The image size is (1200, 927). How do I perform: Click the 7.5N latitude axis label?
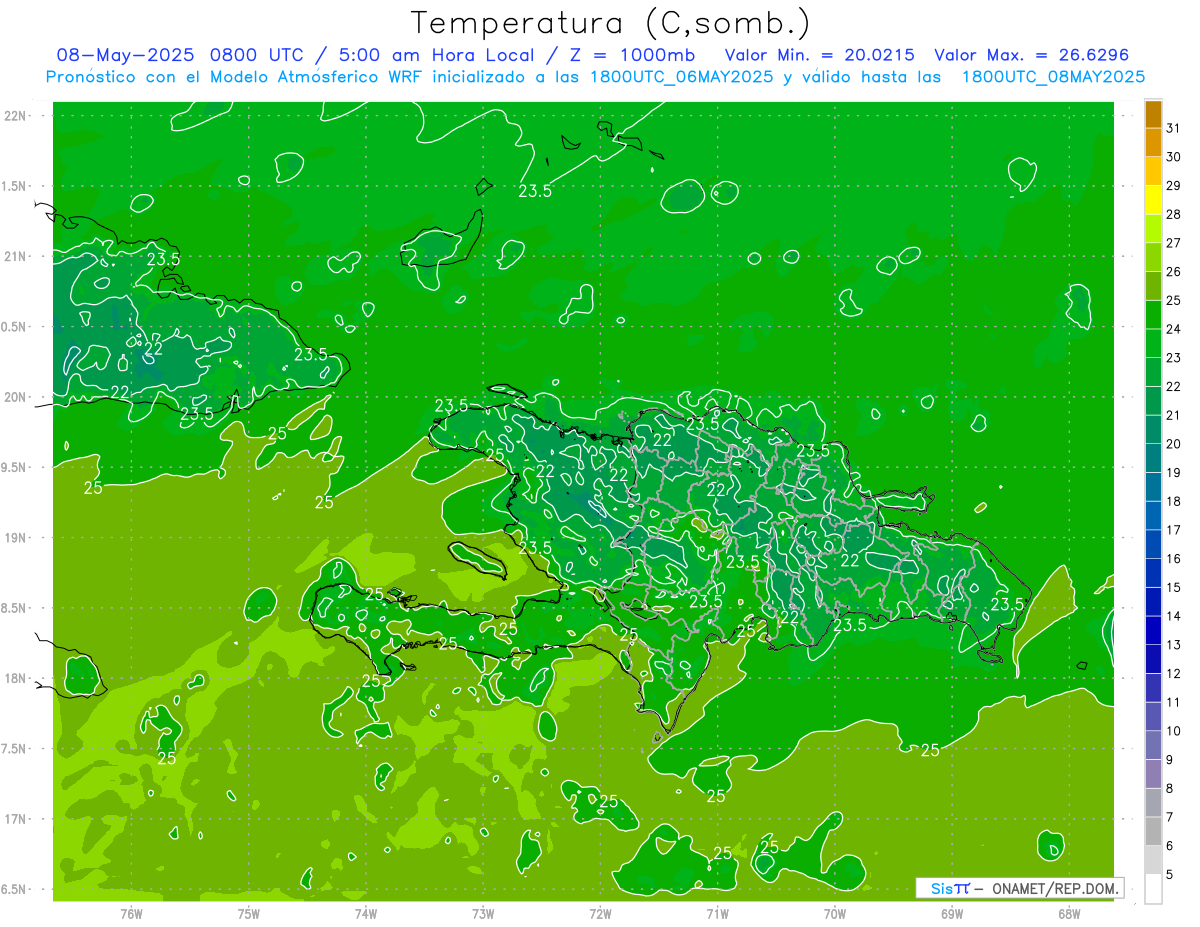click(15, 749)
